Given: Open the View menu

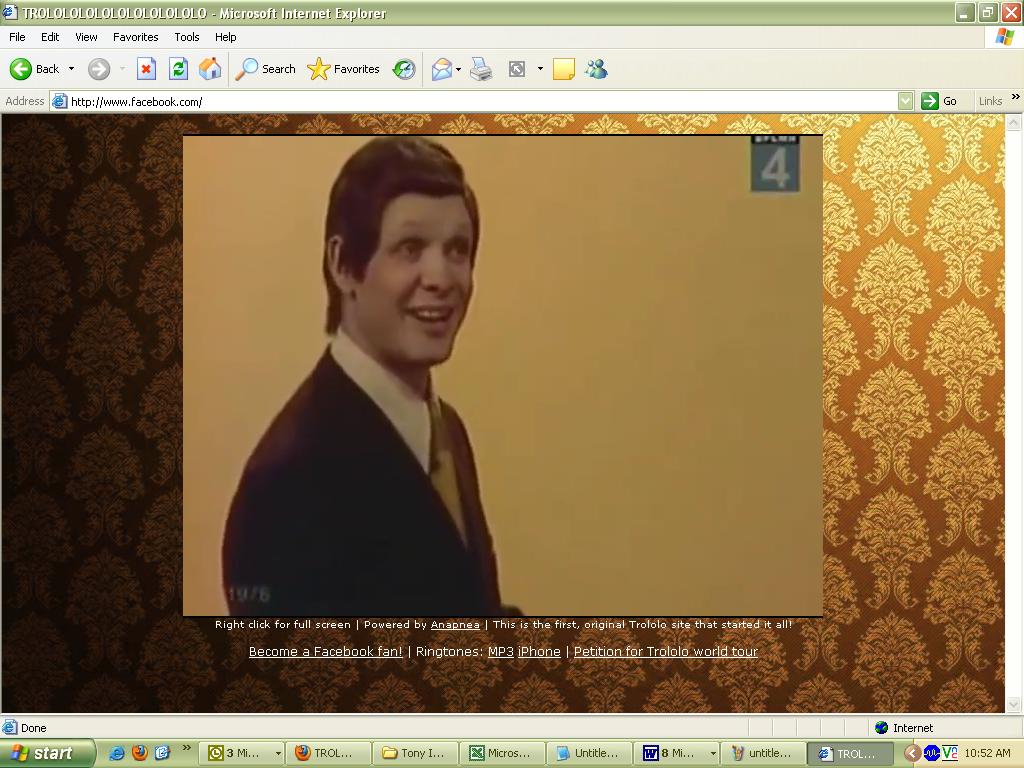Looking at the screenshot, I should [x=86, y=37].
